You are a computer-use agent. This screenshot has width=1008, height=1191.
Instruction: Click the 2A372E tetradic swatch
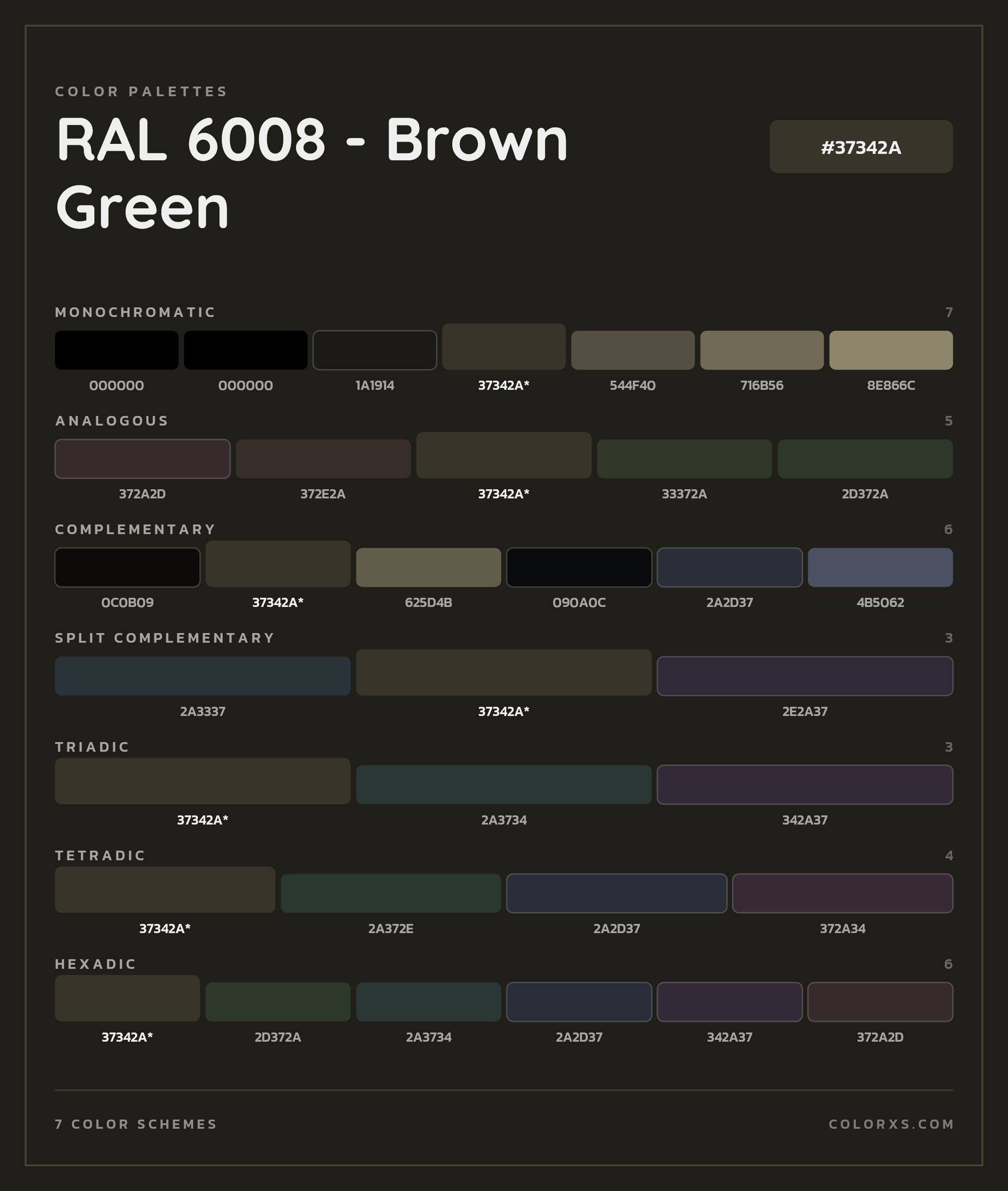click(391, 893)
